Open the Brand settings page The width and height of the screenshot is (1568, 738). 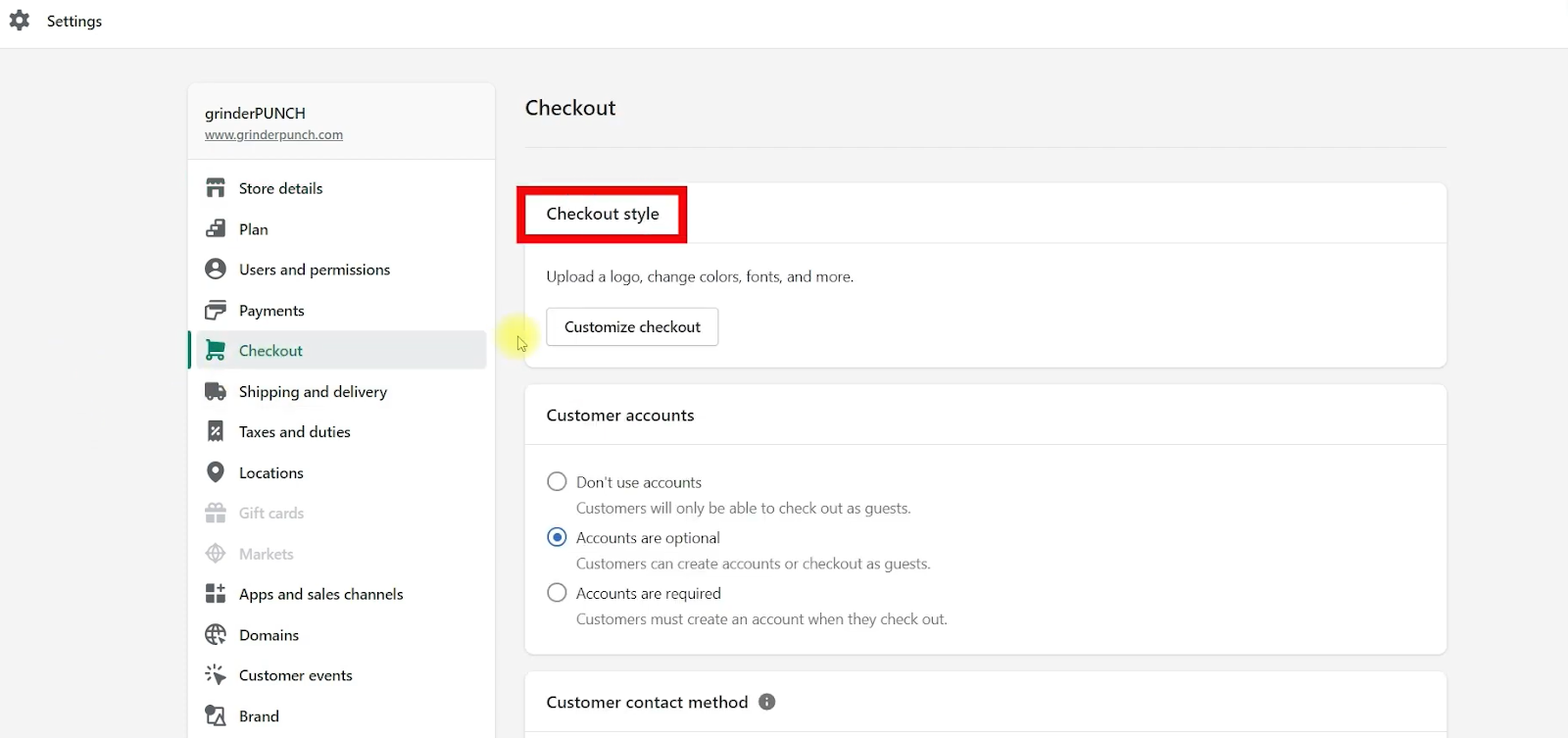click(x=259, y=716)
